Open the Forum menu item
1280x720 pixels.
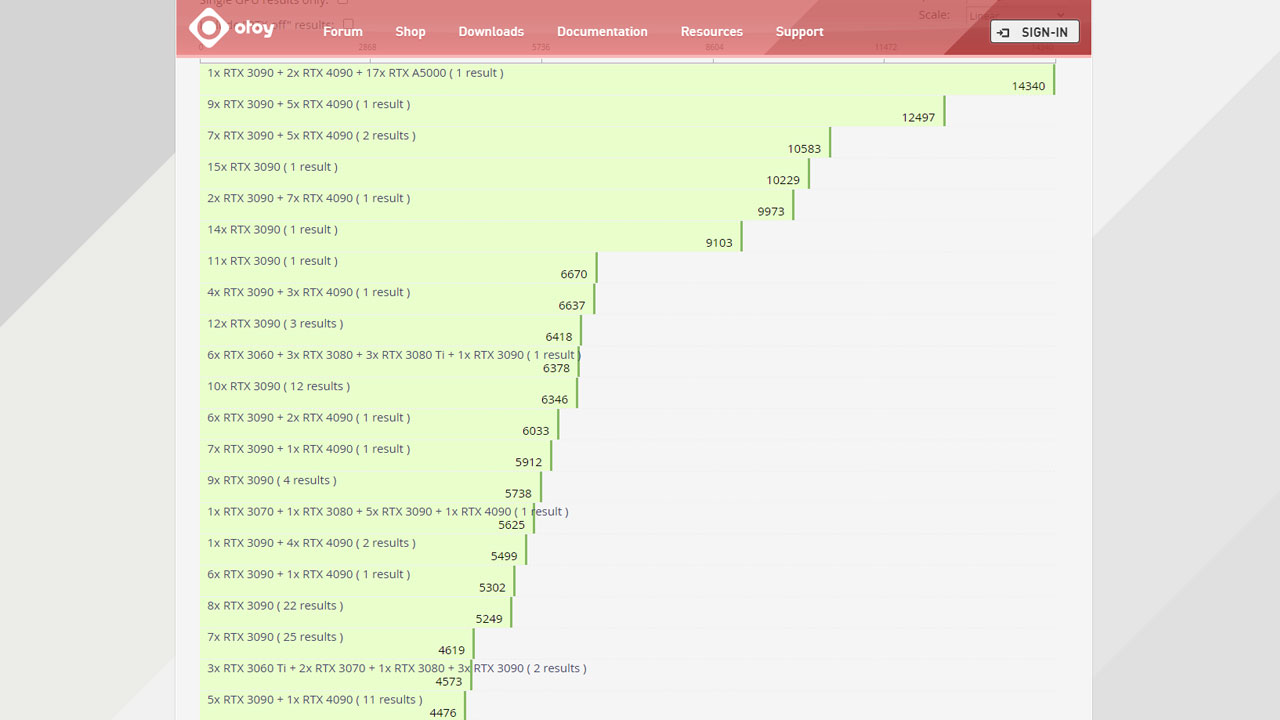343,32
